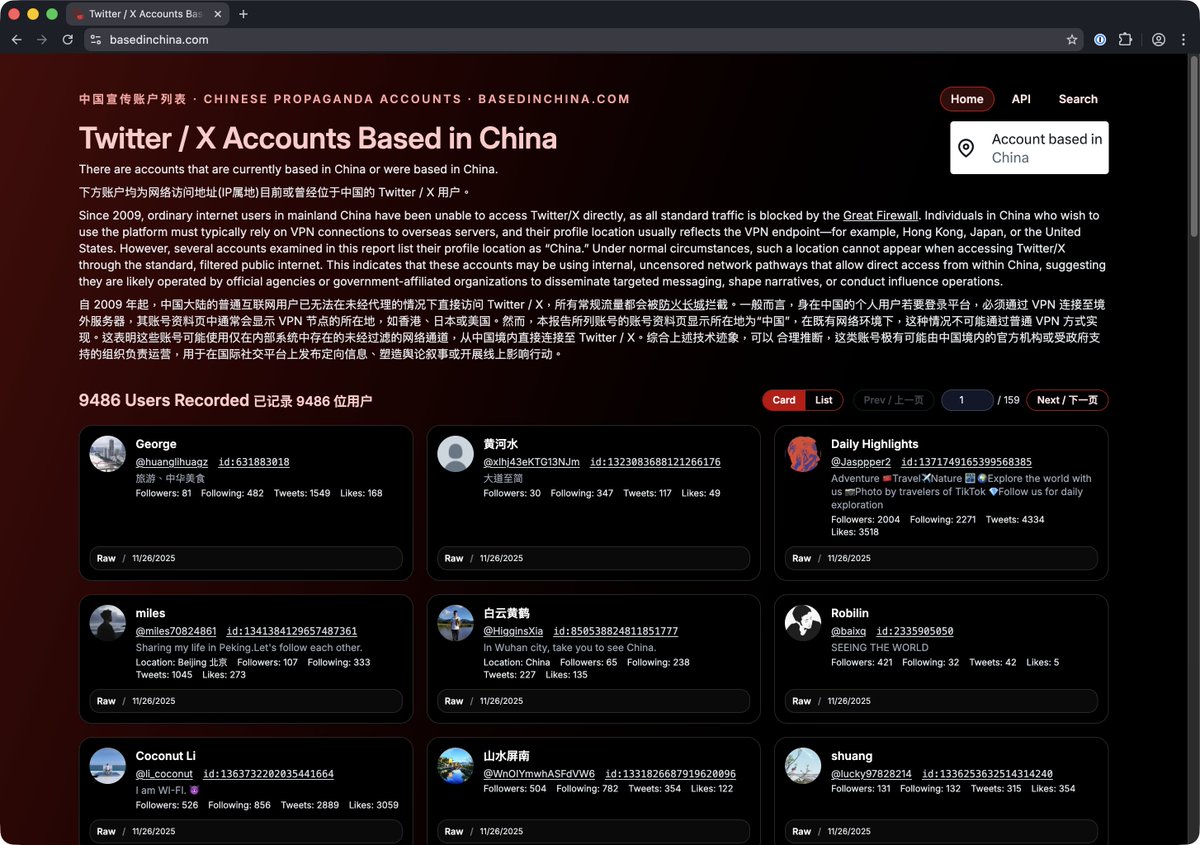Viewport: 1200px width, 845px height.
Task: Open miles' profile avatar
Action: (107, 623)
